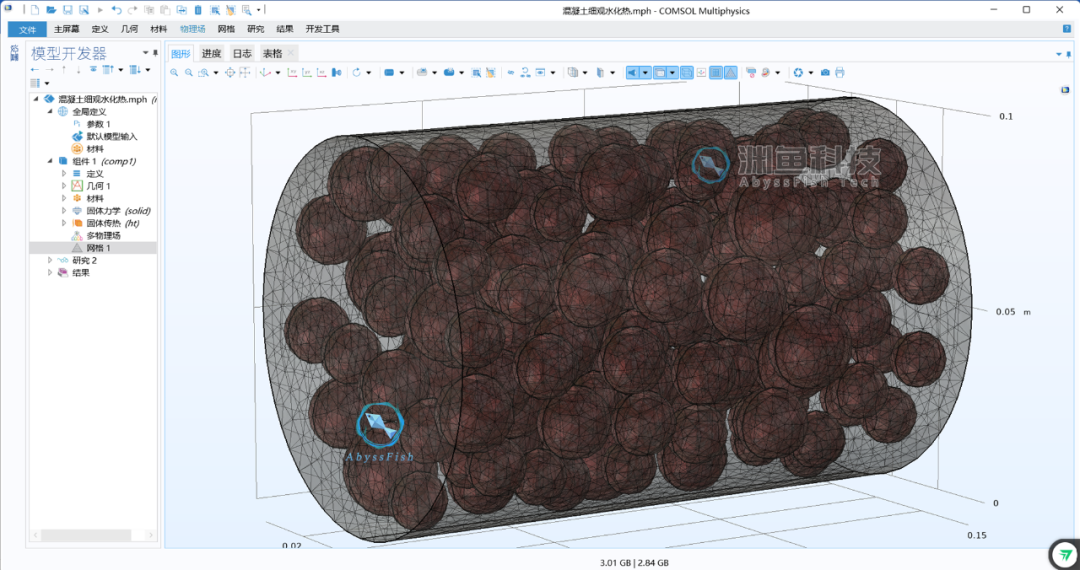1080x570 pixels.
Task: Click the save icon in title toolbar
Action: [x=68, y=10]
